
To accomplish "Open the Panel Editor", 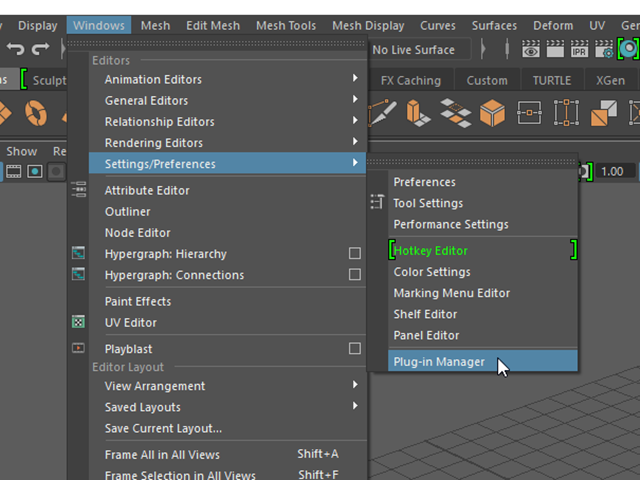I will [483, 335].
